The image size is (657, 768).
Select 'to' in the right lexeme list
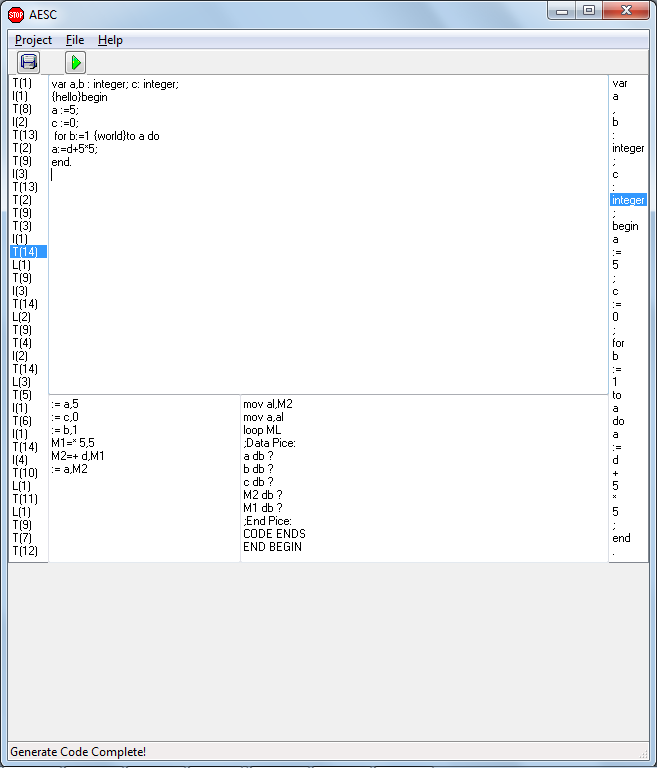pos(617,395)
